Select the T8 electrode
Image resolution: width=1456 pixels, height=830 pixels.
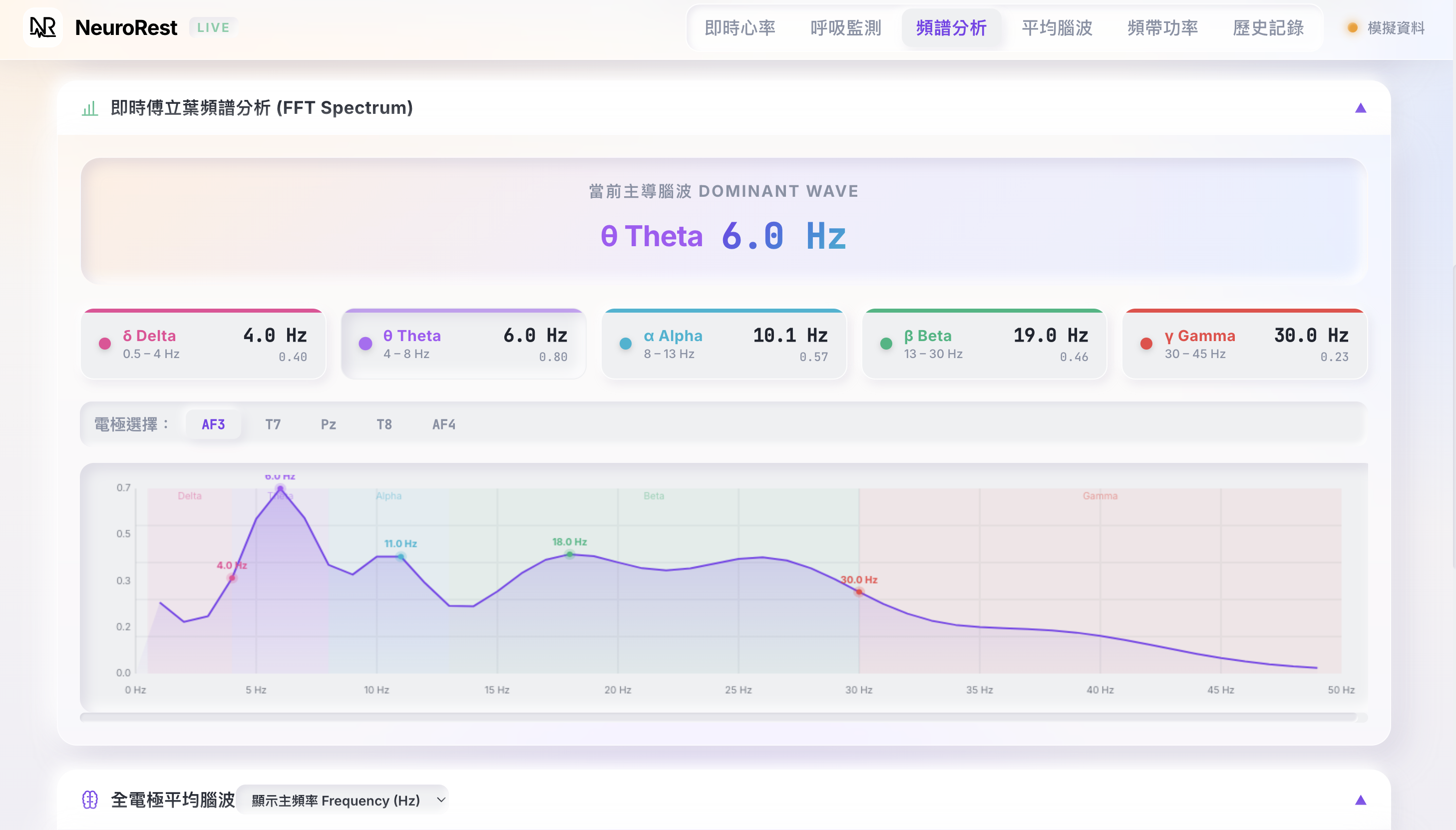384,424
